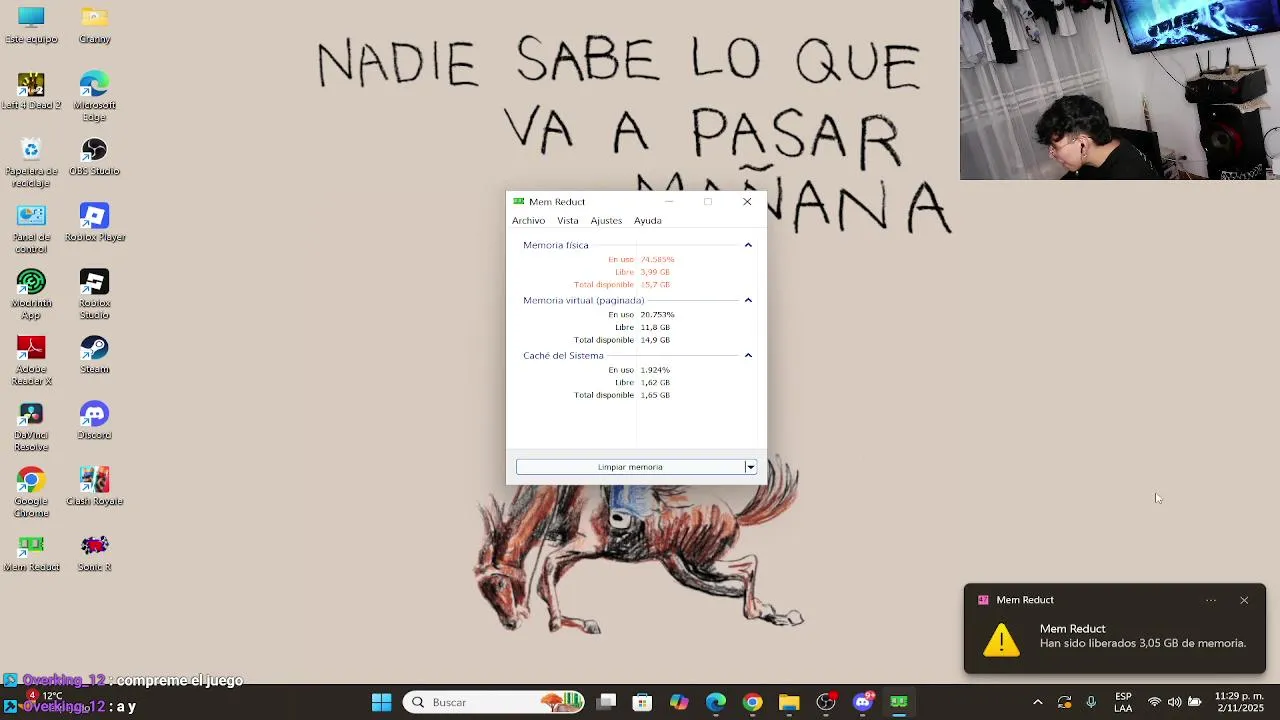The image size is (1280, 720).
Task: Select Adobe Reader X desktop shortcut
Action: [x=31, y=361]
